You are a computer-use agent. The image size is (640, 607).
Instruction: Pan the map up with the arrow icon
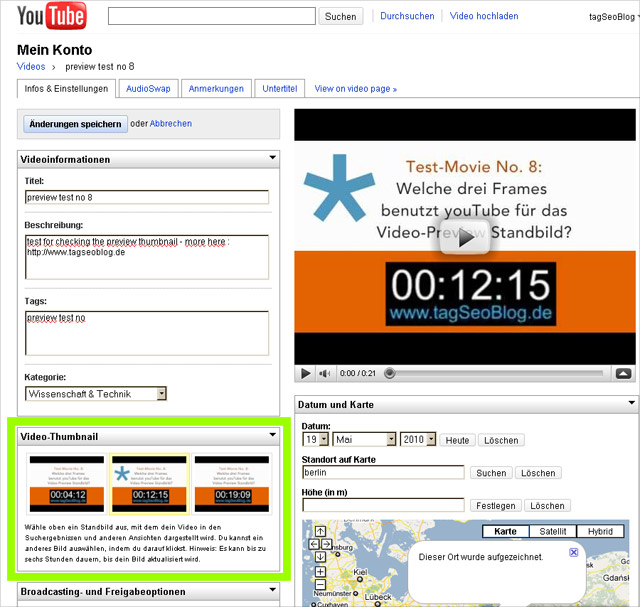(320, 531)
